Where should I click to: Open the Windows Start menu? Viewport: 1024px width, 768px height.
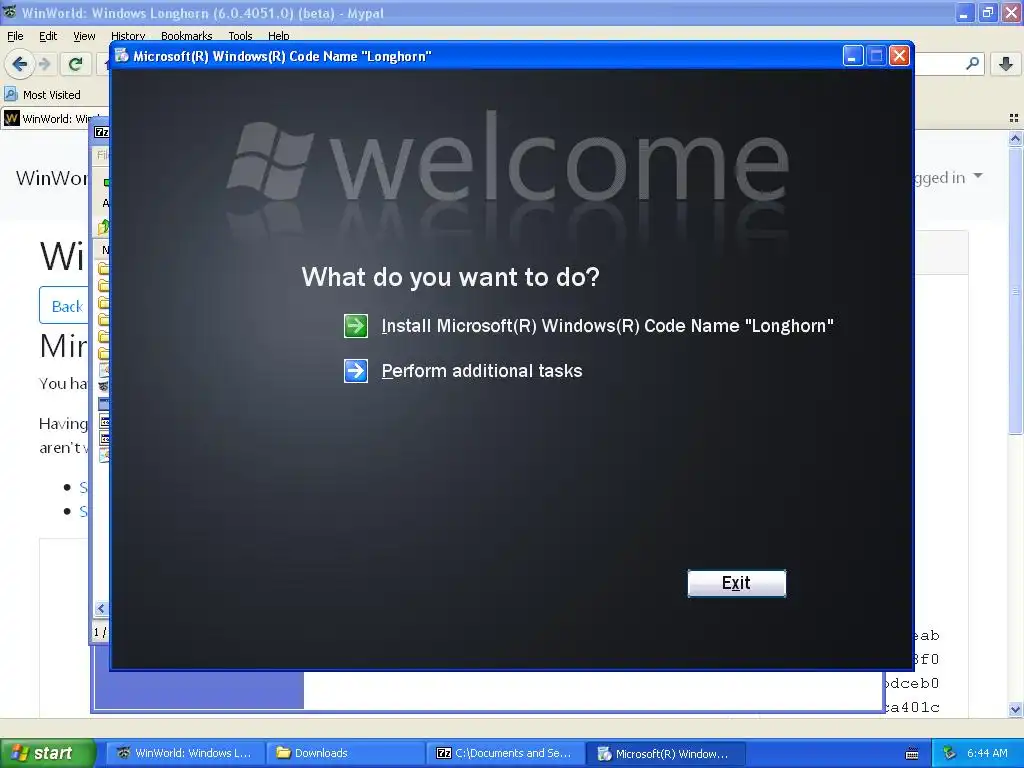[47, 753]
